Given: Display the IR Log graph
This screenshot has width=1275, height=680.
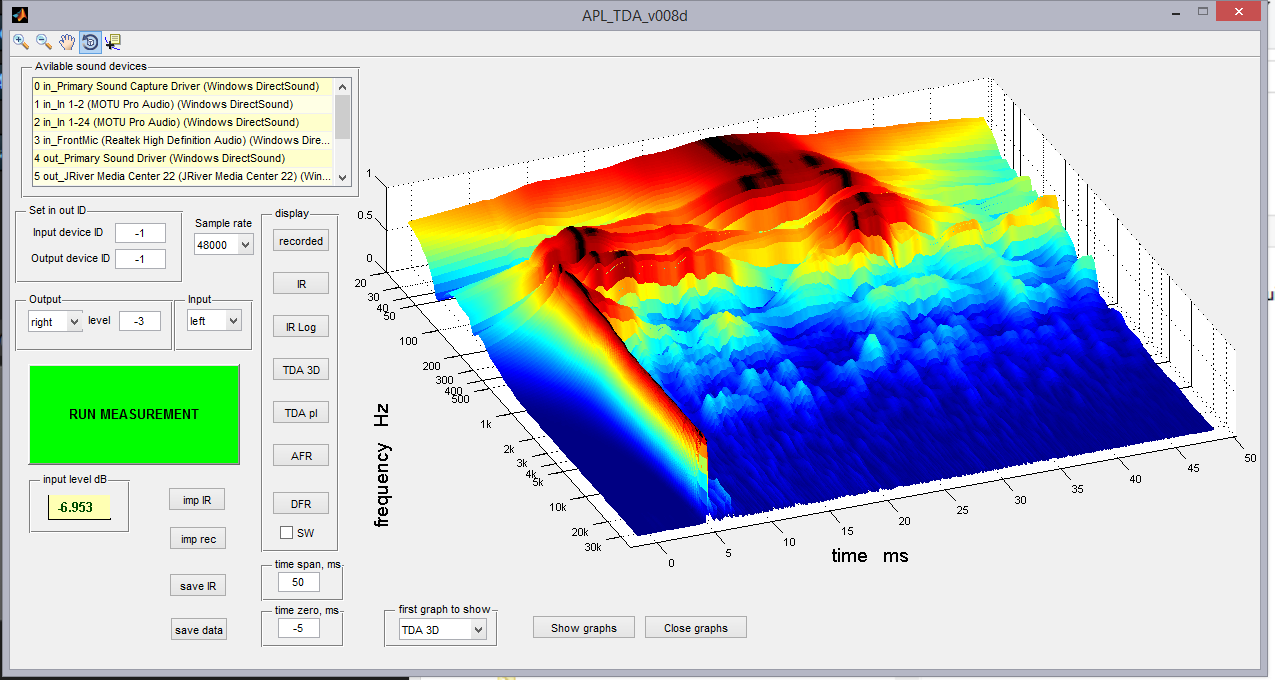Looking at the screenshot, I should pos(301,327).
